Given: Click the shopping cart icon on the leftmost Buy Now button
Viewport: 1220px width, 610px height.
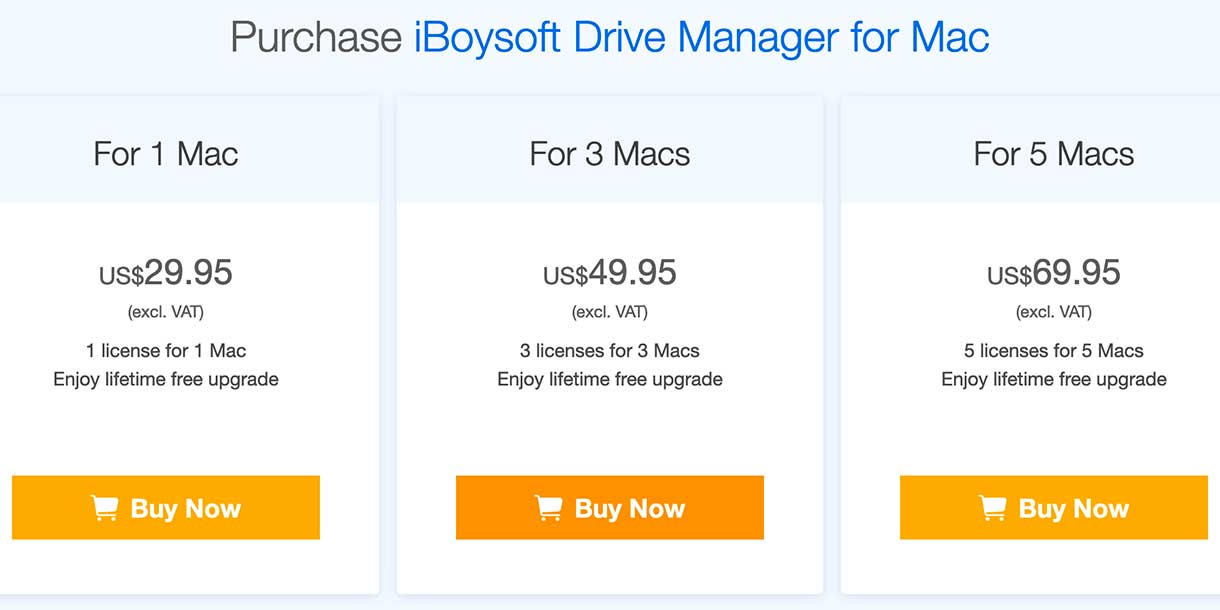Looking at the screenshot, I should point(103,507).
